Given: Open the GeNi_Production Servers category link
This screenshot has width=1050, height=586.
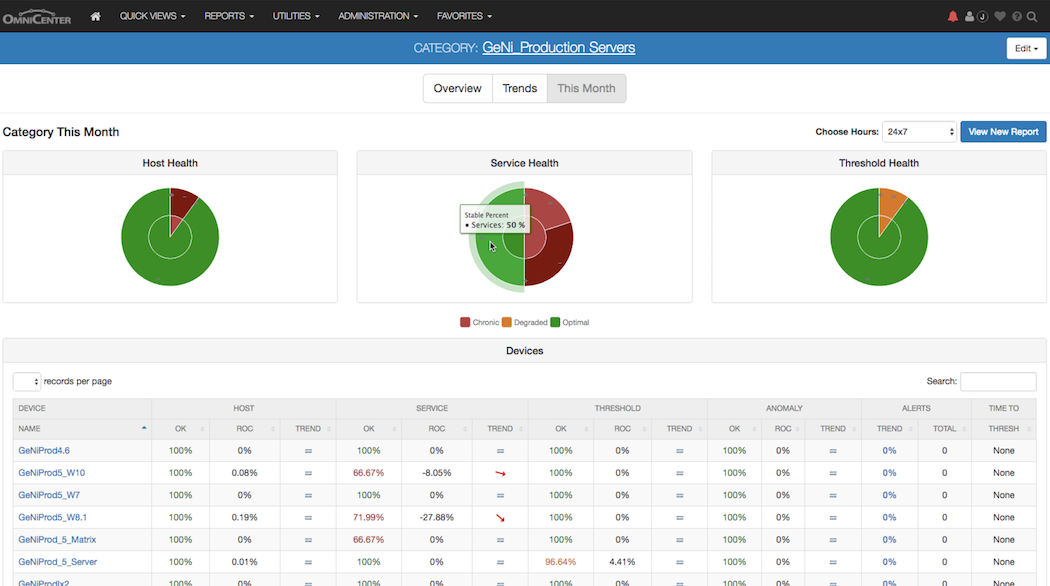Looking at the screenshot, I should 558,48.
